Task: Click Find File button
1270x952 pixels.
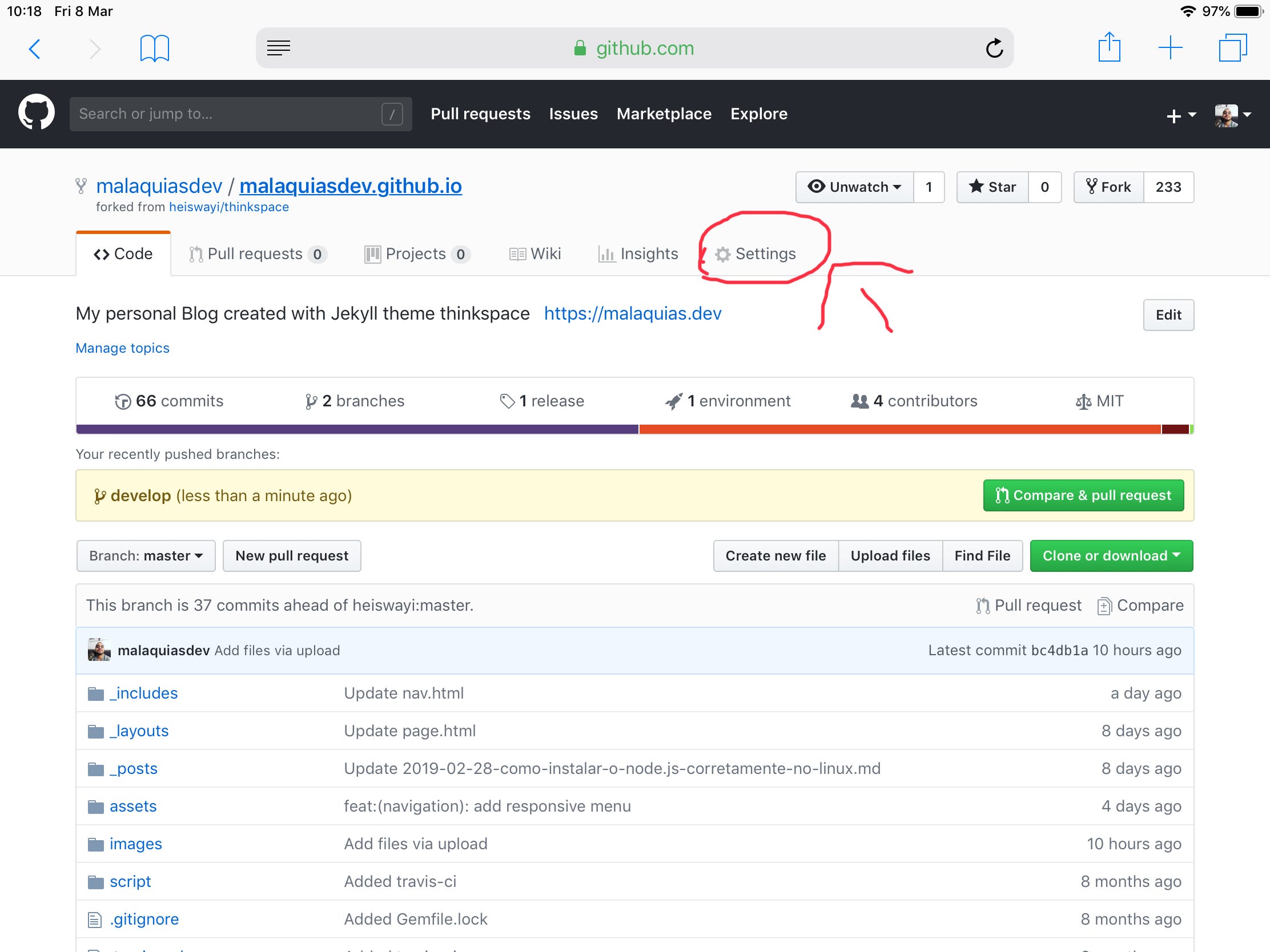Action: tap(982, 555)
